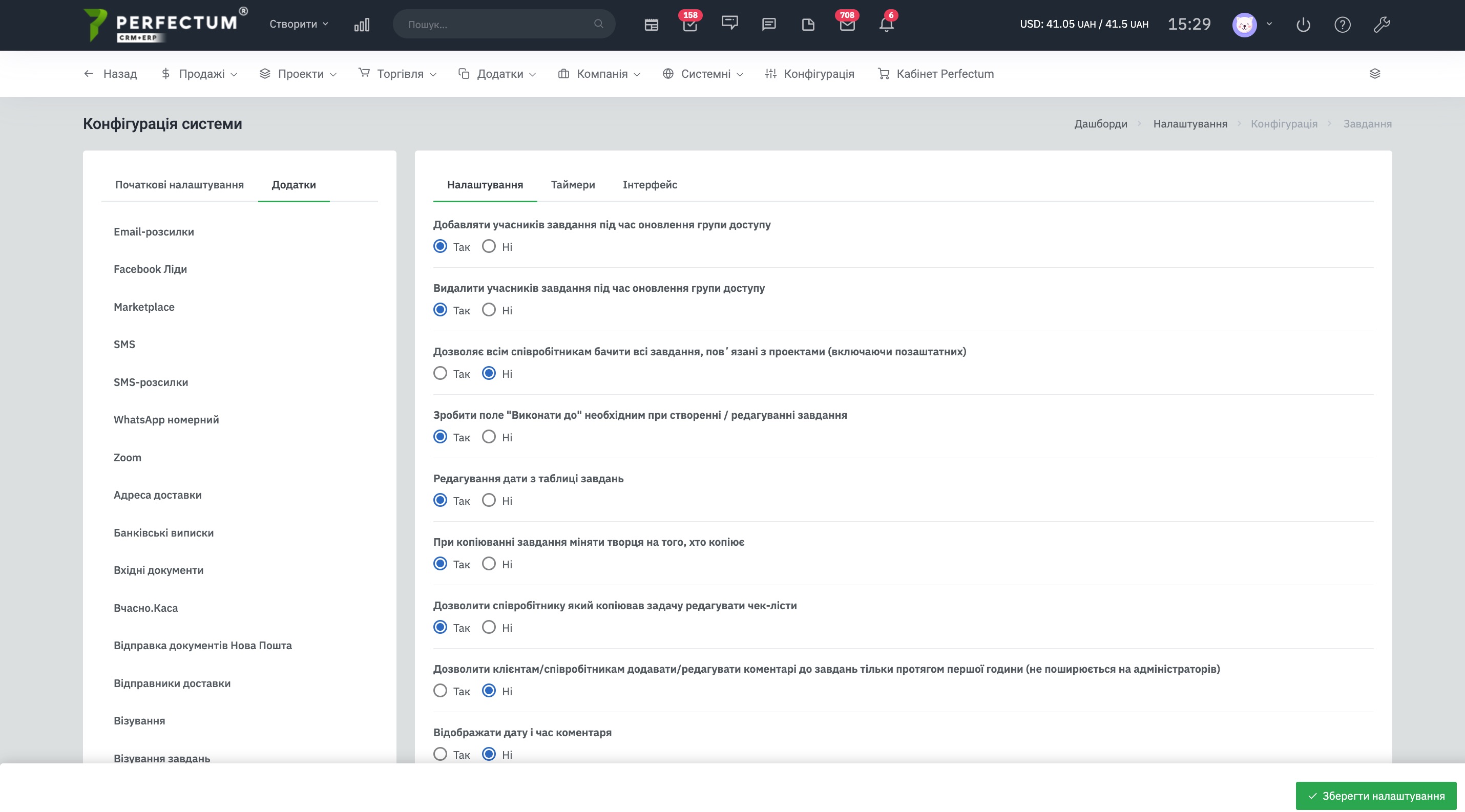Open the Налаштування tab
This screenshot has height=812, width=1465.
pyautogui.click(x=485, y=185)
